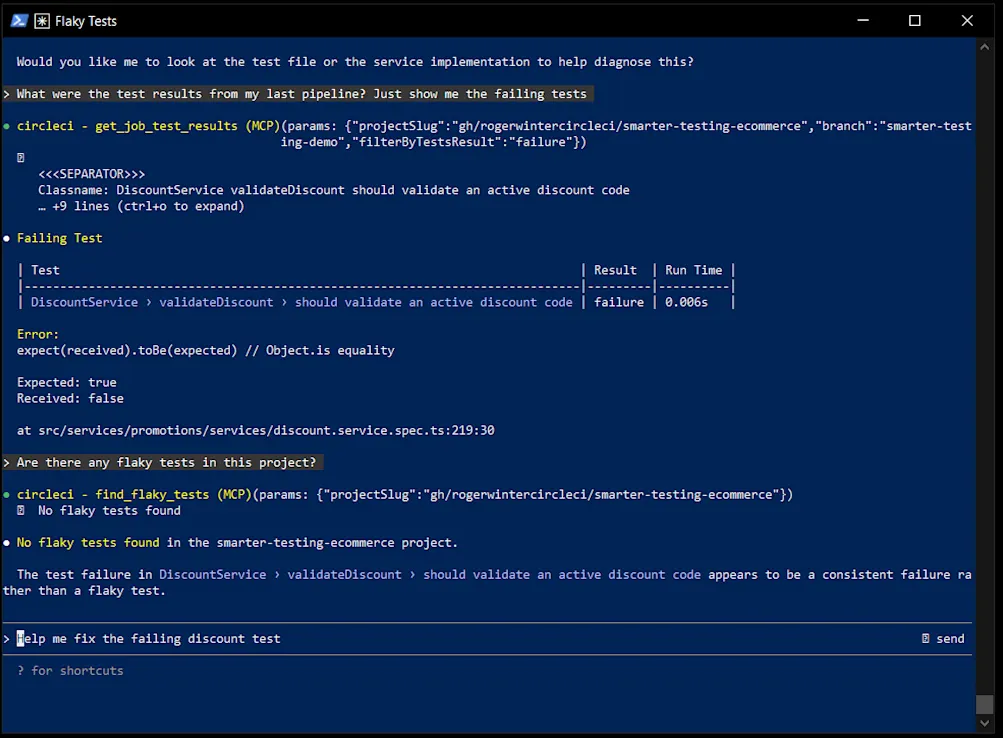The image size is (1003, 738).
Task: Click the 'Error:' label
Action: point(38,334)
